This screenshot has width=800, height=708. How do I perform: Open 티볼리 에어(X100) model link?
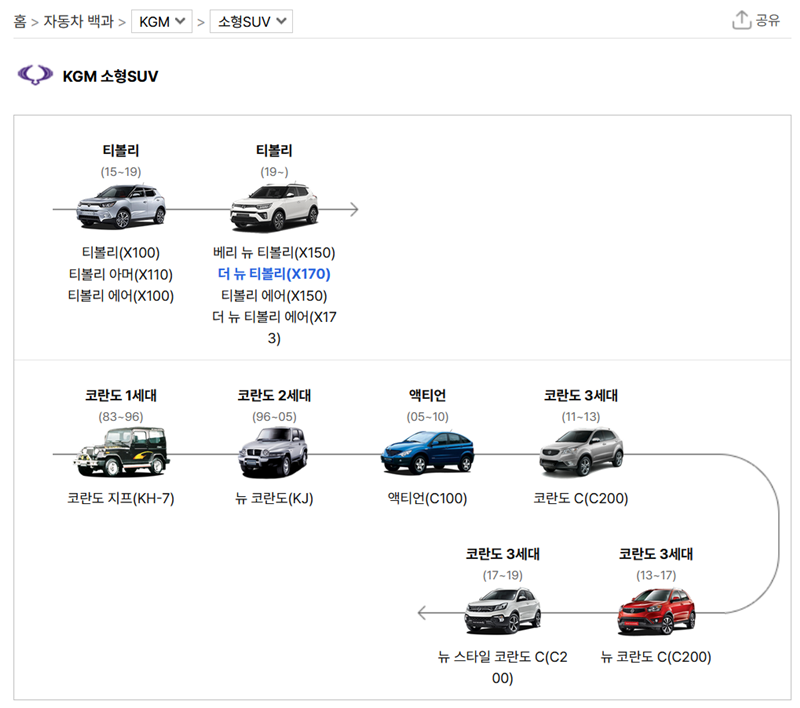(121, 296)
